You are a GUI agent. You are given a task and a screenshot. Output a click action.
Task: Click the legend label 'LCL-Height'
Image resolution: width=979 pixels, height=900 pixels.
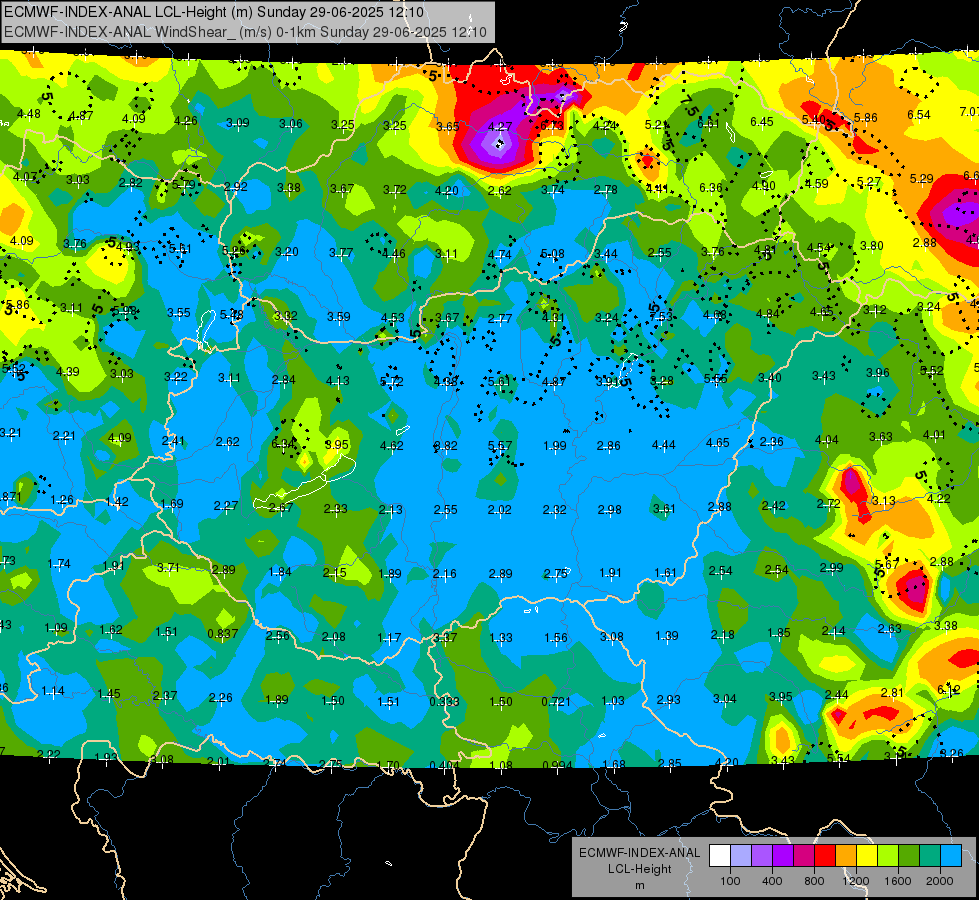point(639,869)
